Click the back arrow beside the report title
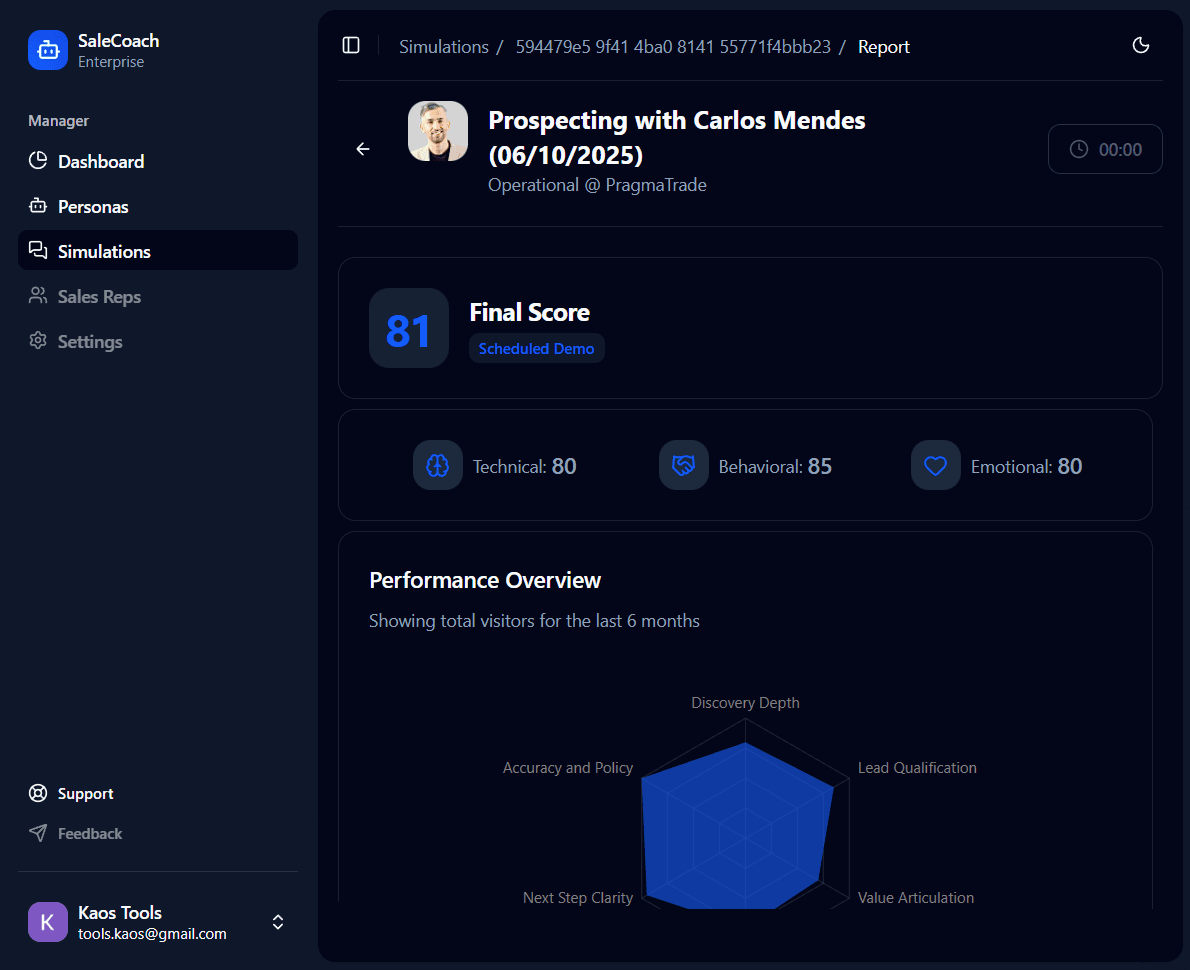The height and width of the screenshot is (970, 1190). pos(362,148)
